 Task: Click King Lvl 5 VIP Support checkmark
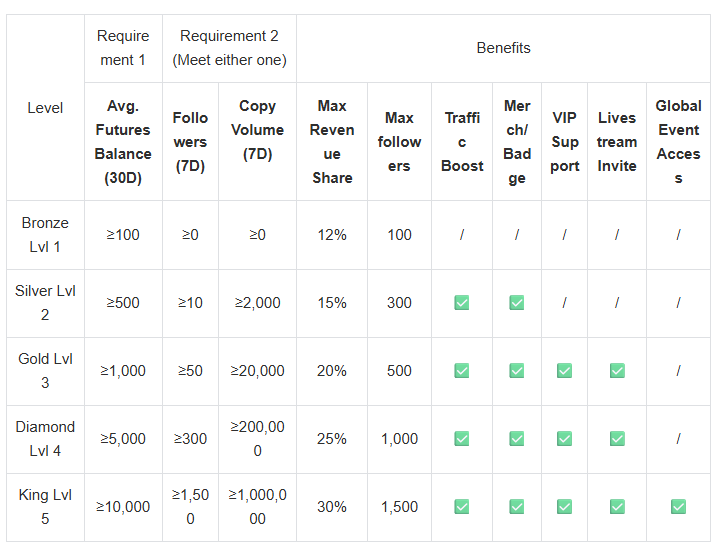point(564,507)
